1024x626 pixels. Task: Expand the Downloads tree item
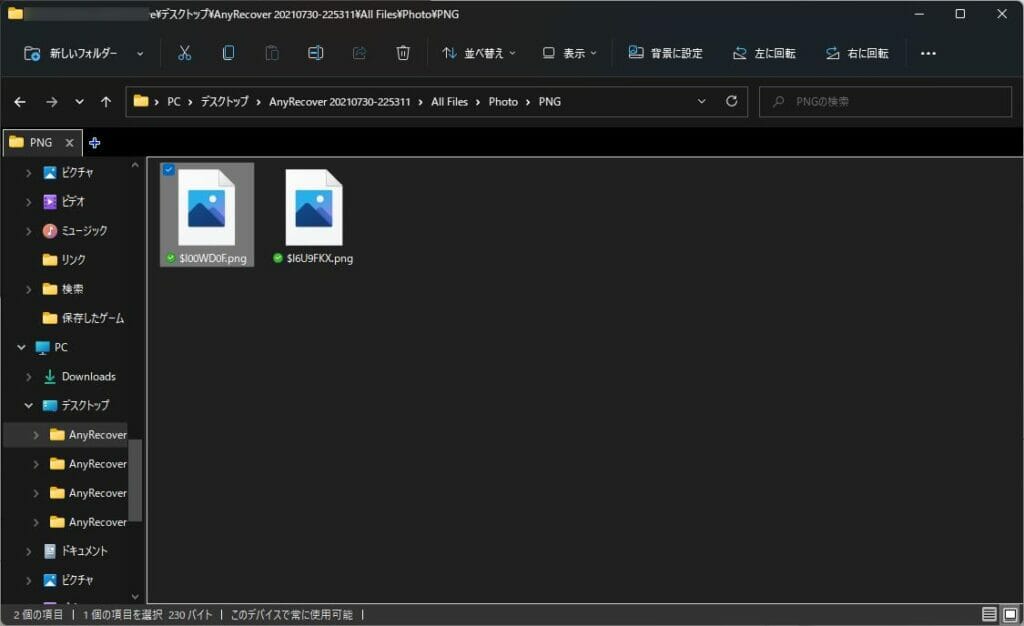point(29,377)
